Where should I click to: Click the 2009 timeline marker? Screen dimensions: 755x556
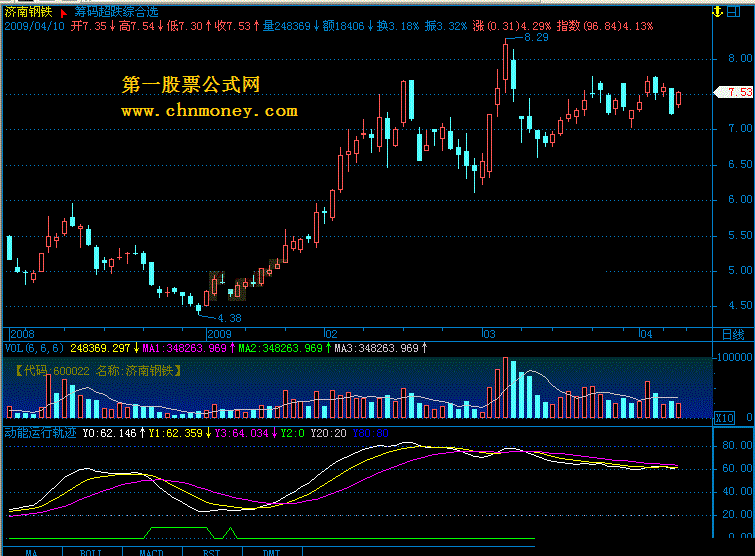click(x=219, y=334)
